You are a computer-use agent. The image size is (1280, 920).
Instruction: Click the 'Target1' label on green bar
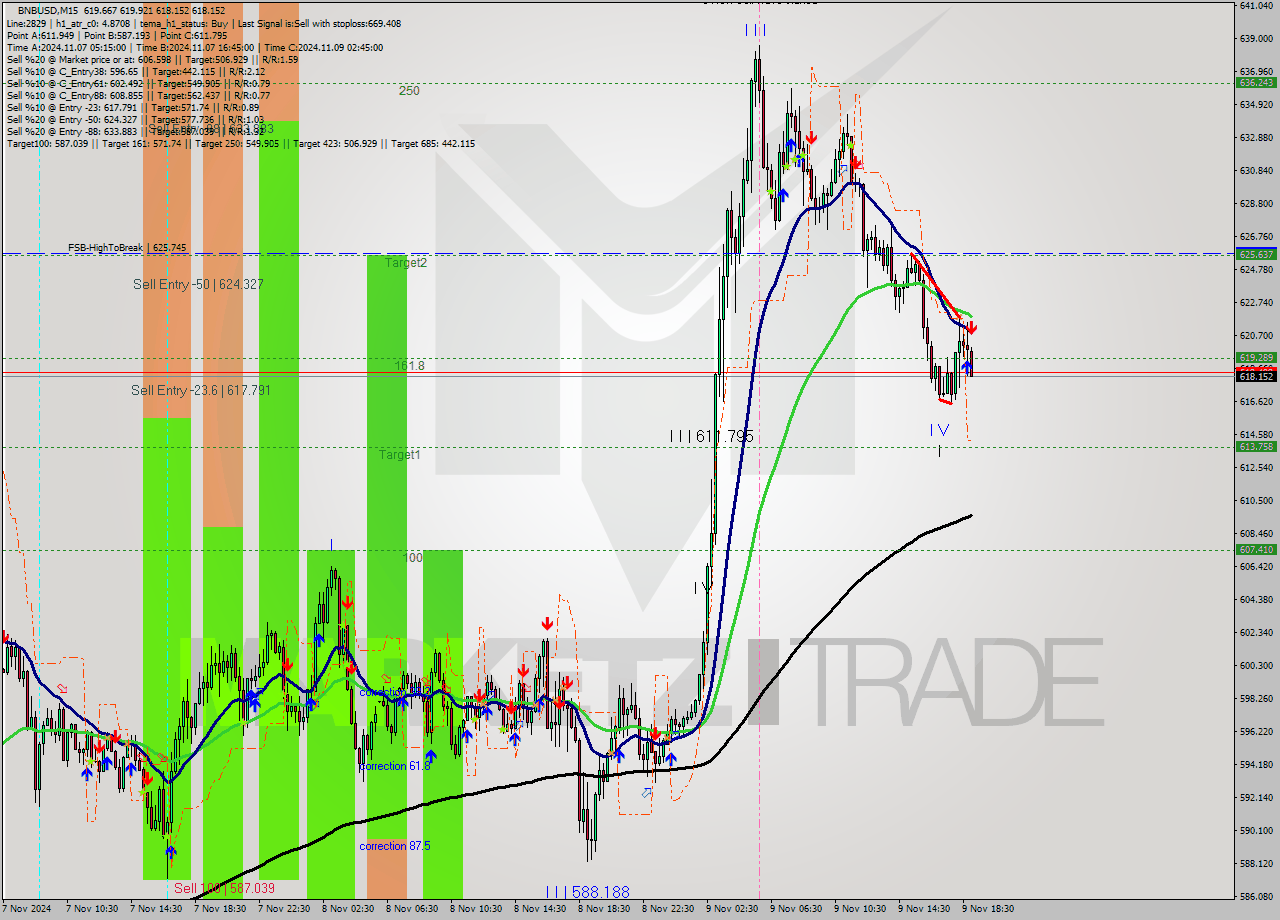coord(400,455)
